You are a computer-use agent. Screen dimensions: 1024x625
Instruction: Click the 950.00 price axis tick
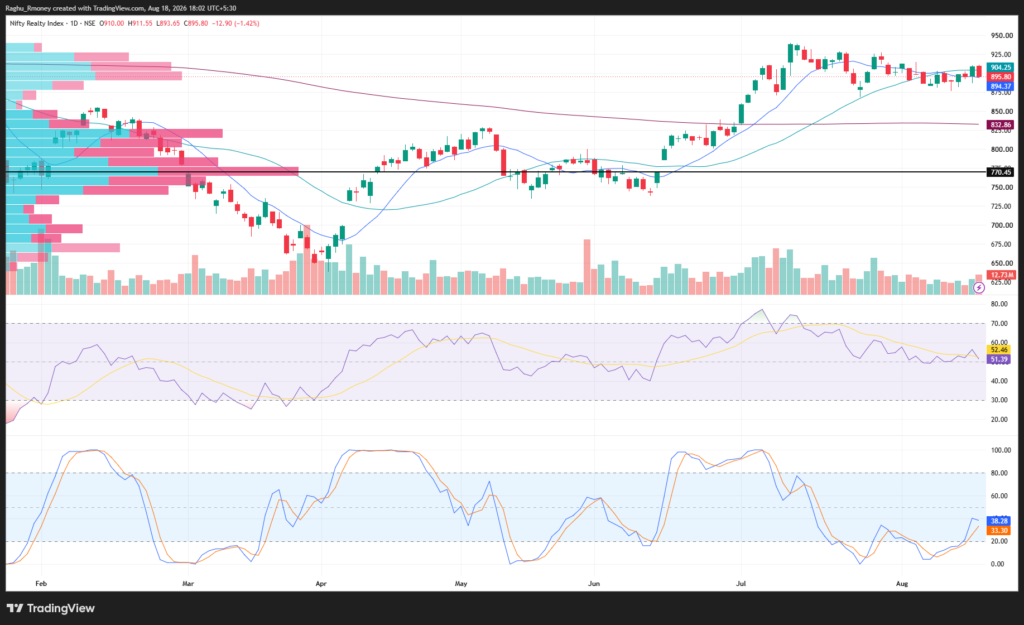tap(1002, 36)
